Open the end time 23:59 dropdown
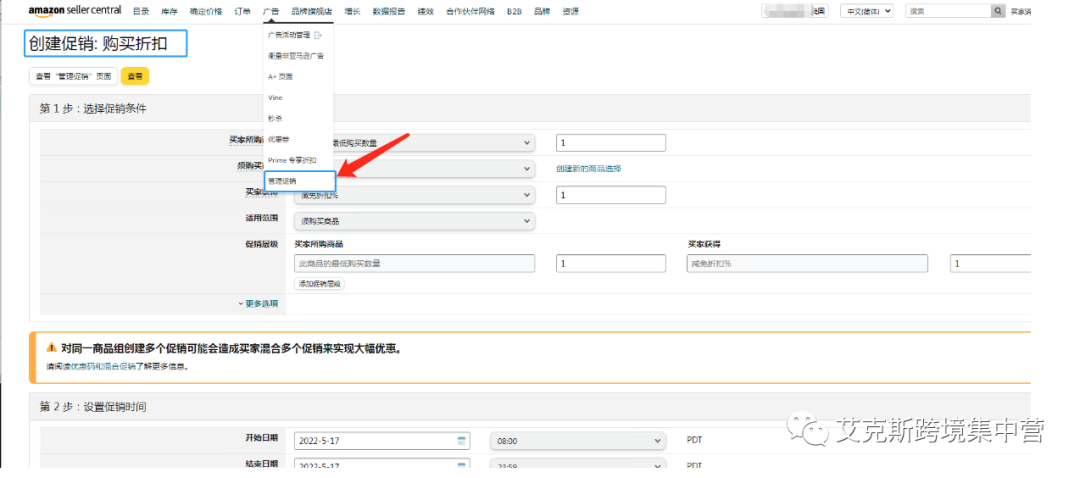1080x478 pixels. pyautogui.click(x=577, y=465)
